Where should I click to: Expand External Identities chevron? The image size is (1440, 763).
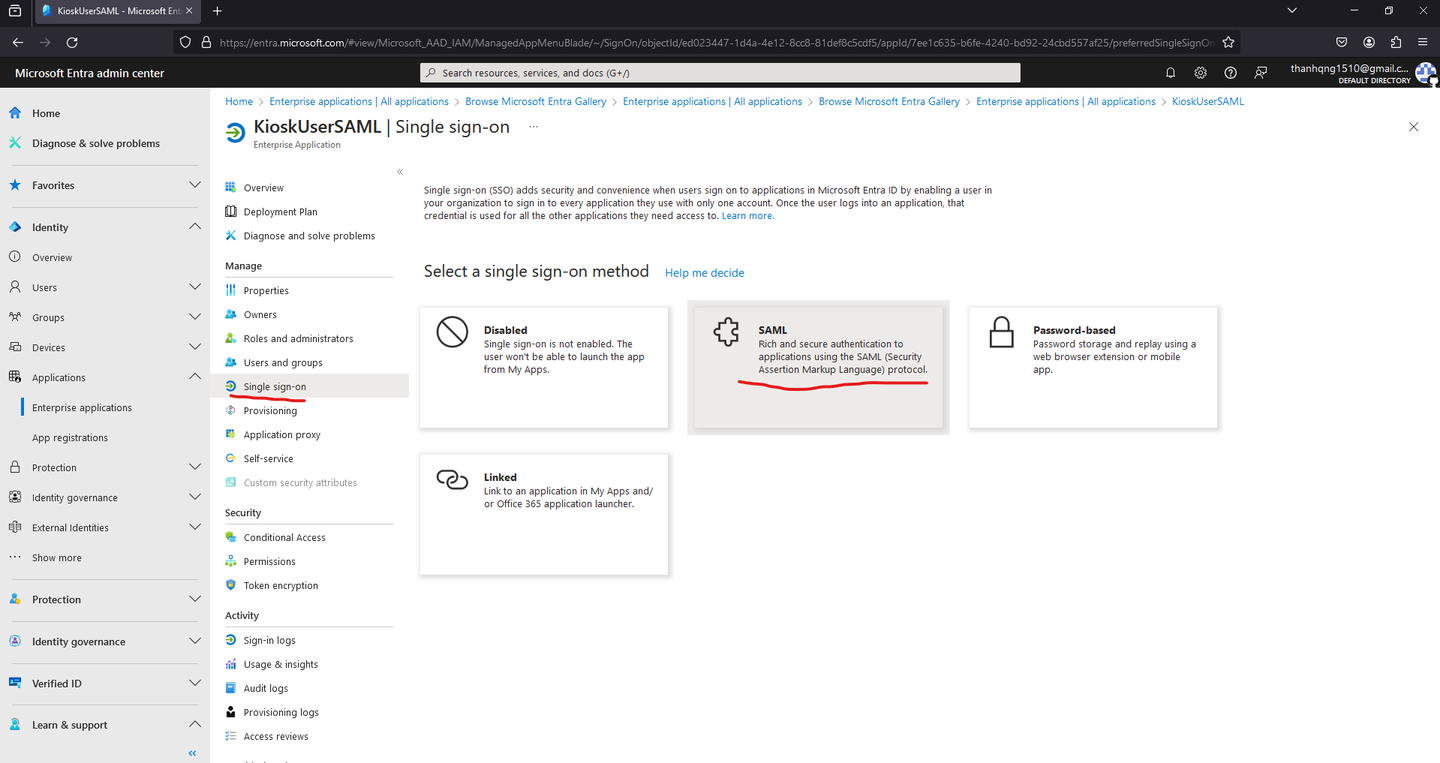[x=195, y=527]
